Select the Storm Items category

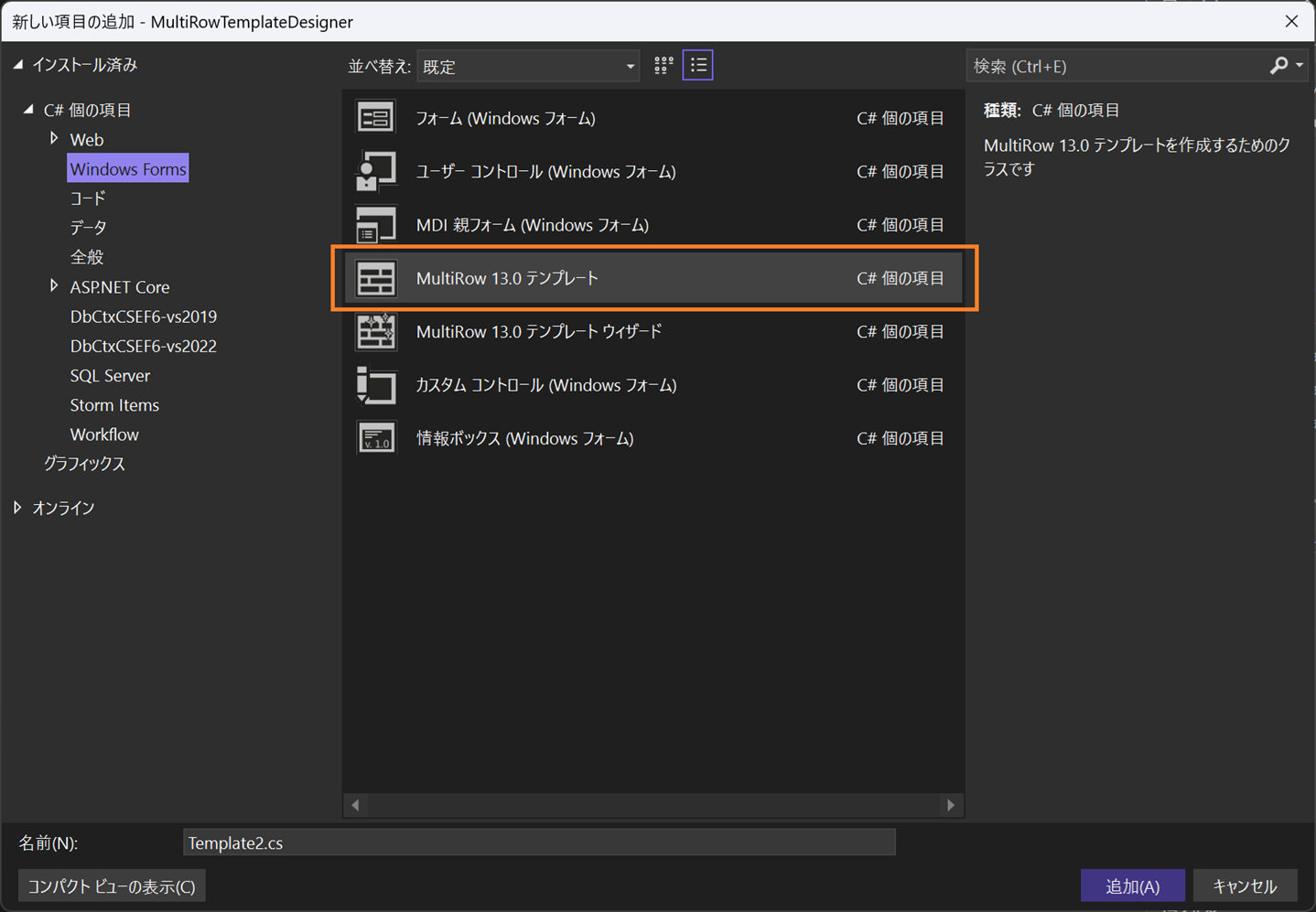click(x=114, y=404)
